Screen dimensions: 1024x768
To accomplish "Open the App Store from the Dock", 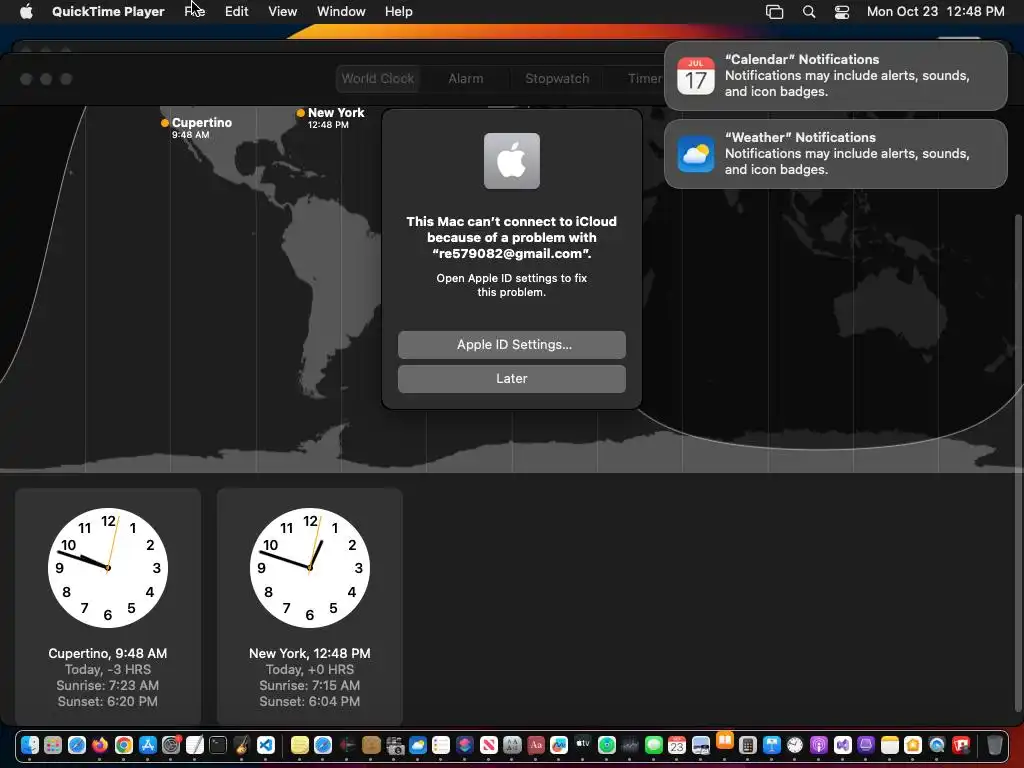I will (x=148, y=744).
